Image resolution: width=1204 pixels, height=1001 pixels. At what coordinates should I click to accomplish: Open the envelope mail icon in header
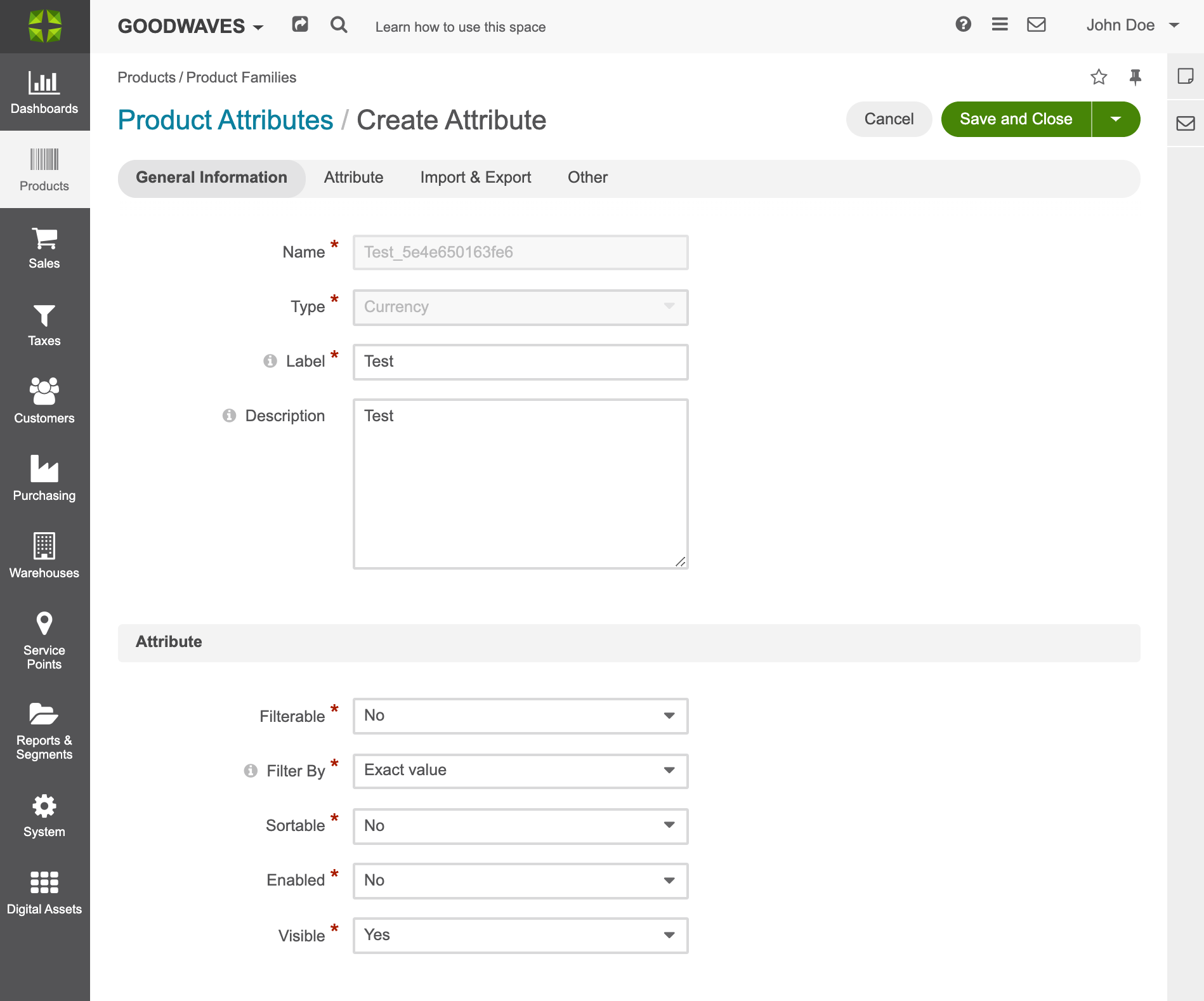tap(1037, 25)
